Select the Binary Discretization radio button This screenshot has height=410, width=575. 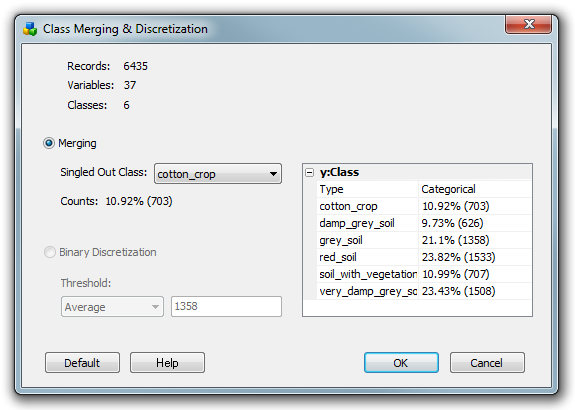coord(50,252)
